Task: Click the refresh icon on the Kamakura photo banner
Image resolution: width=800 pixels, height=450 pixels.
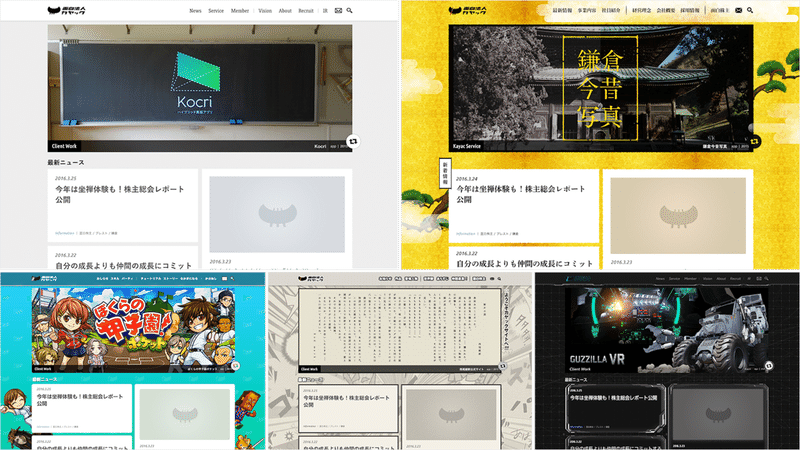Action: click(754, 141)
